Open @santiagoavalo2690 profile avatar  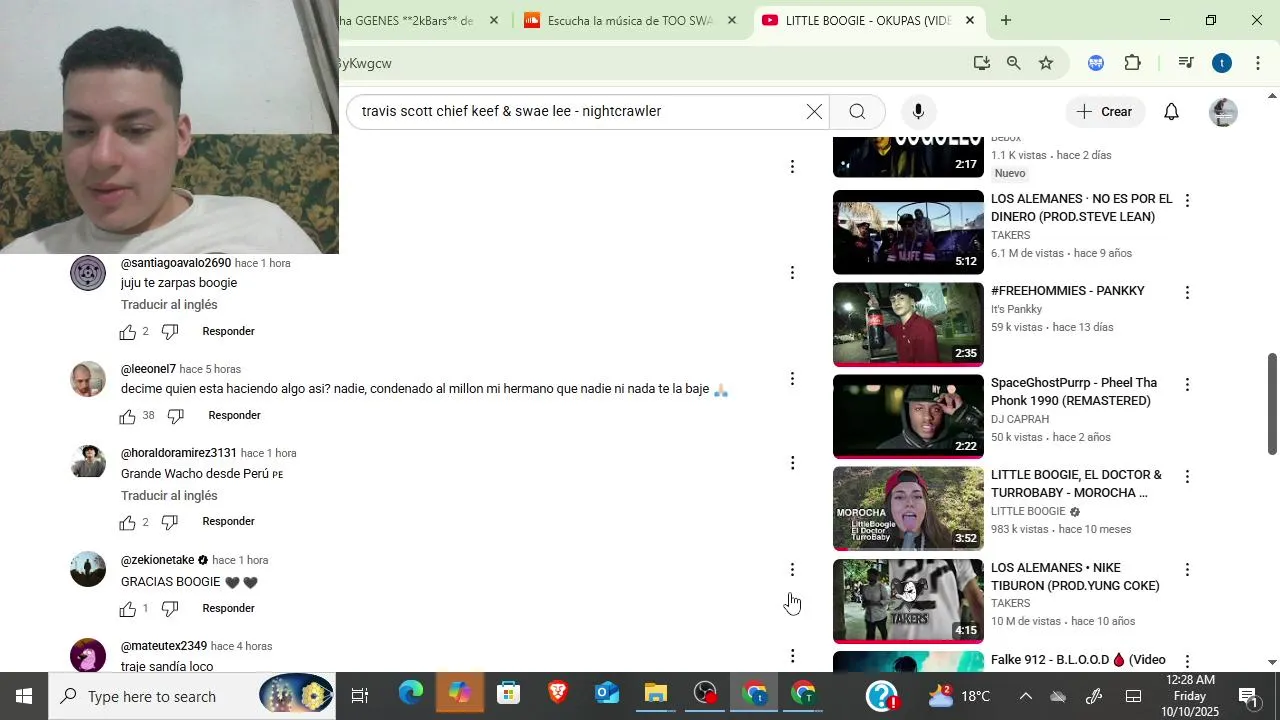[x=88, y=273]
